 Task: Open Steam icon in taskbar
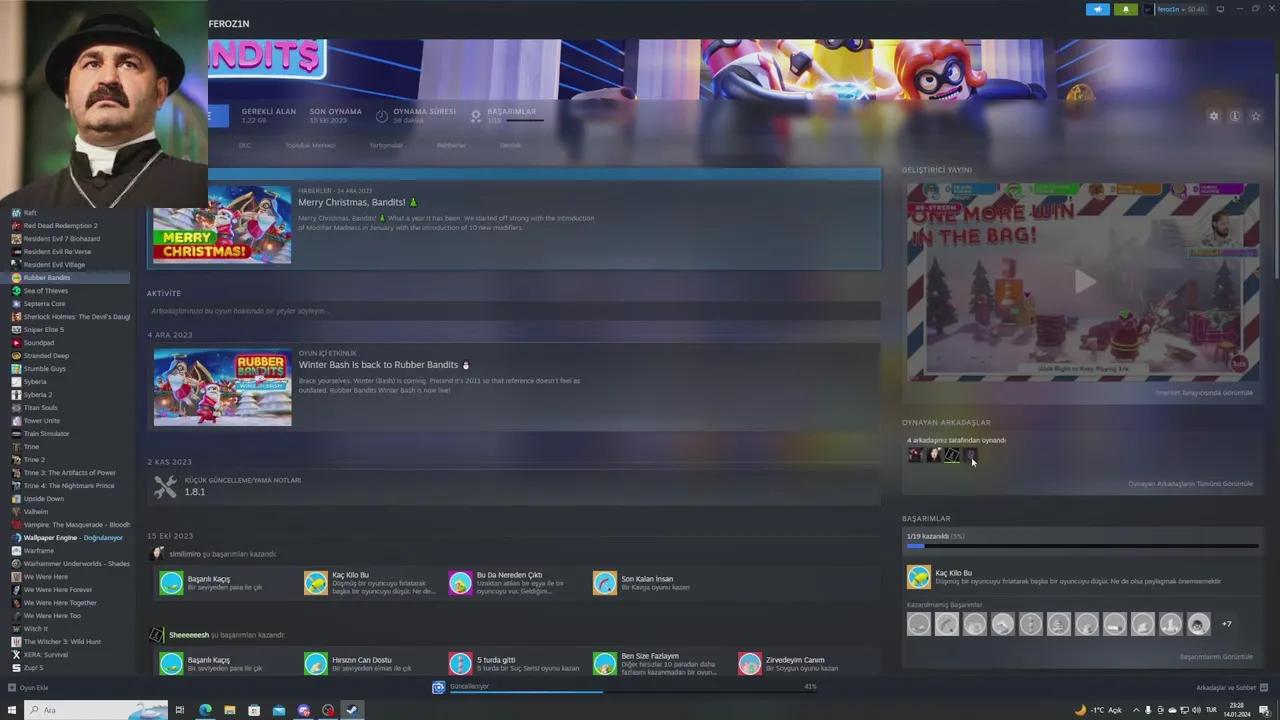coord(352,710)
